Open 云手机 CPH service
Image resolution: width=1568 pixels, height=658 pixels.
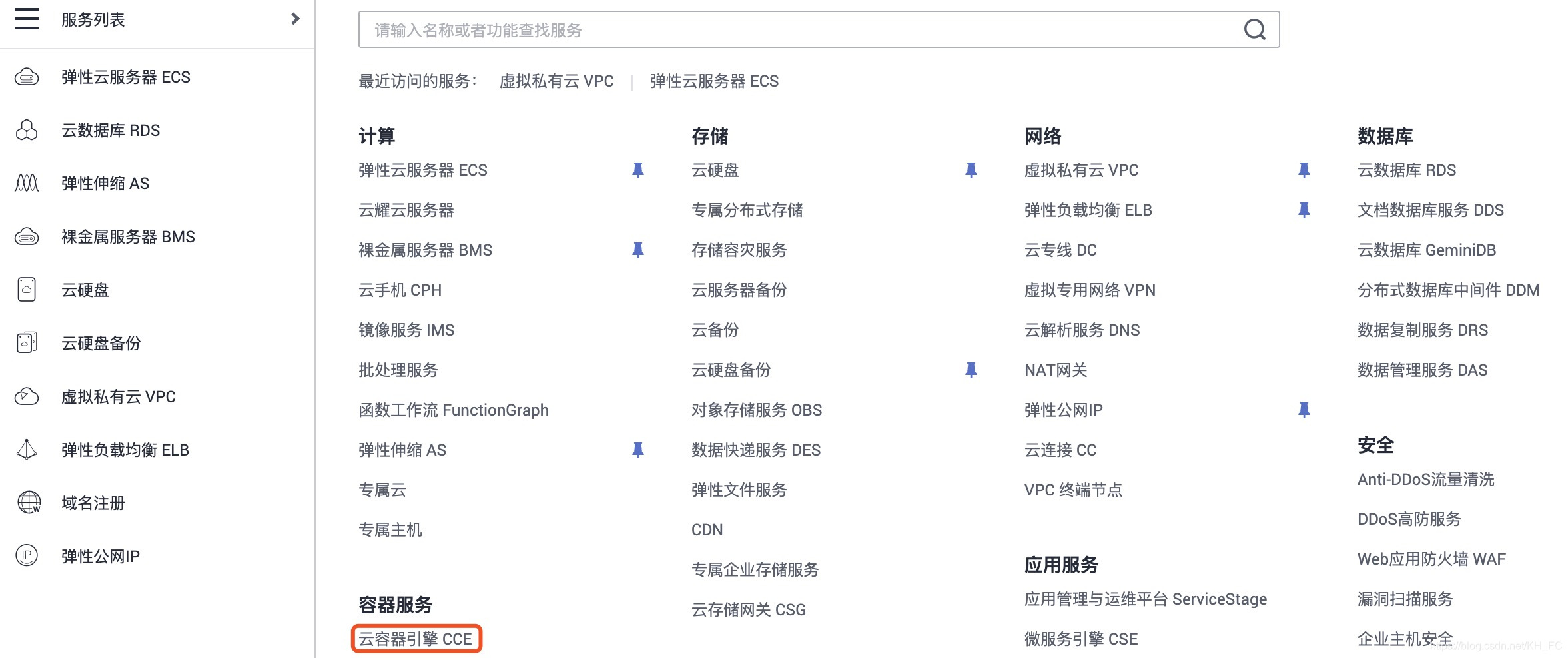[x=400, y=290]
